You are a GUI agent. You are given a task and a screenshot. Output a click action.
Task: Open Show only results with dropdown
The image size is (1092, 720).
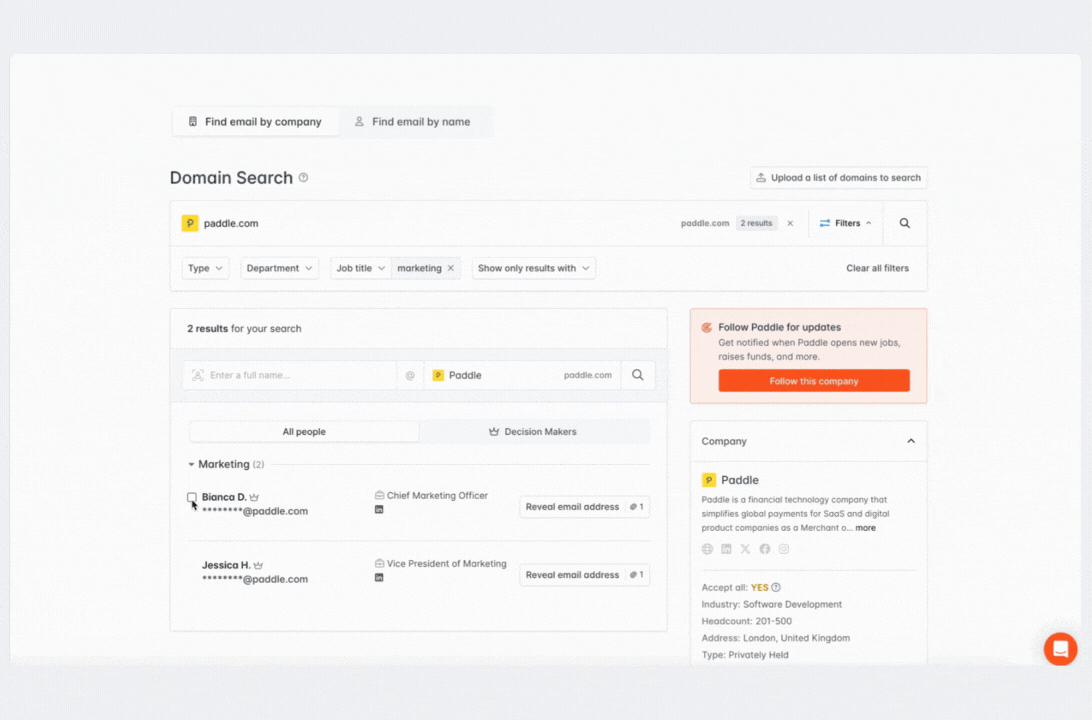(x=533, y=268)
